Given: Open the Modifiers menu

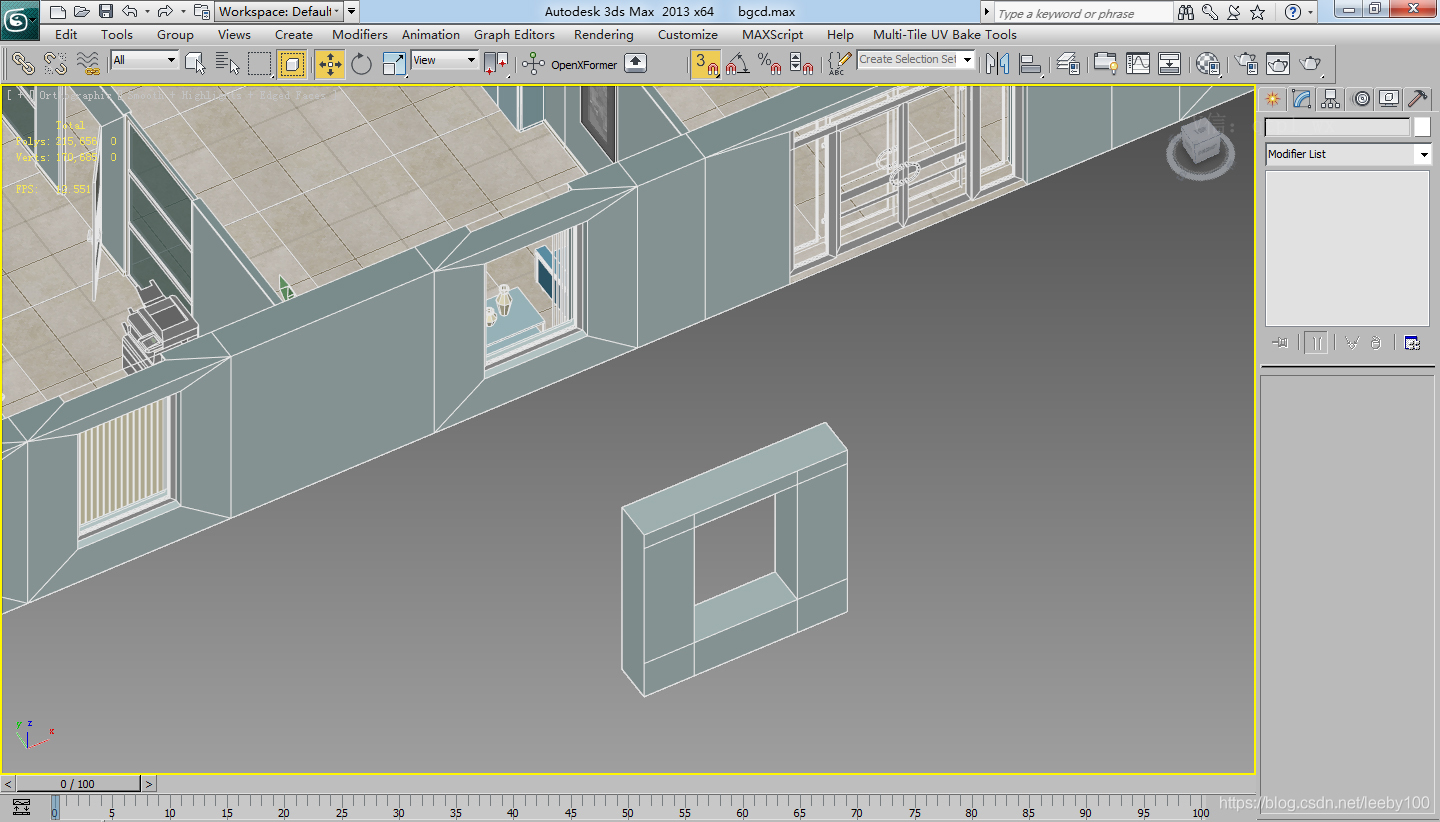Looking at the screenshot, I should pos(360,34).
